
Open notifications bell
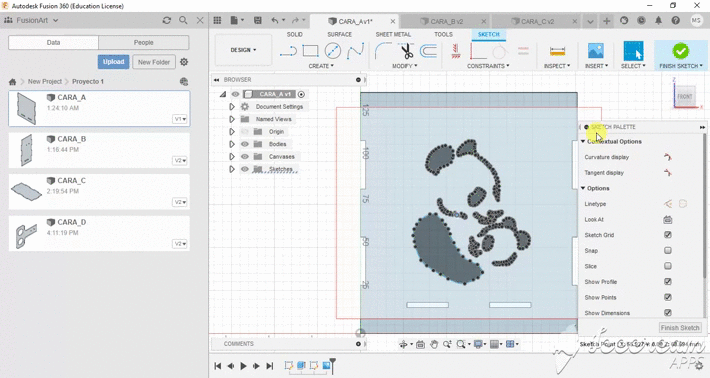click(x=658, y=20)
